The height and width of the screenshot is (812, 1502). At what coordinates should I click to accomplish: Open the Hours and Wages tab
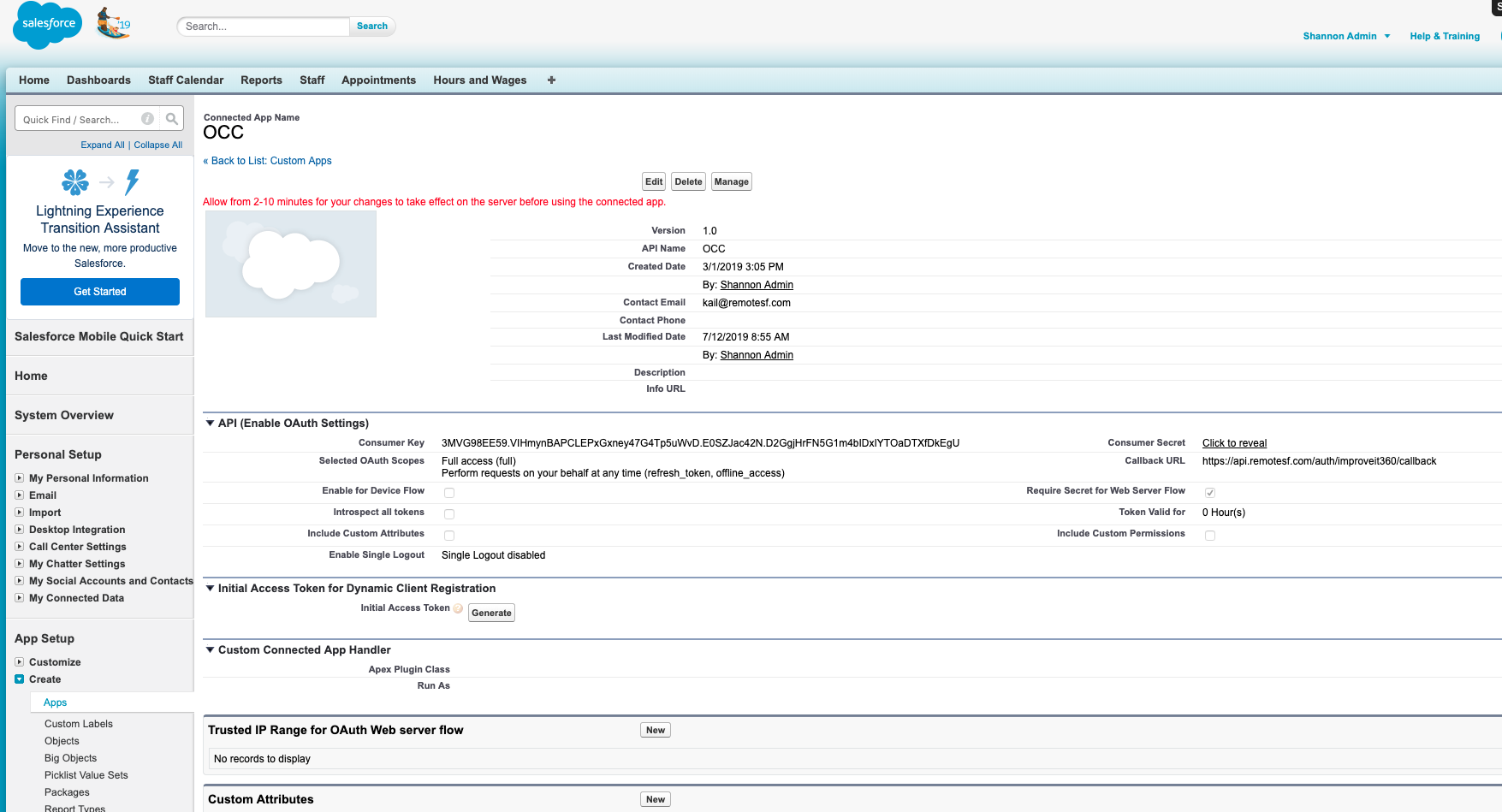tap(479, 80)
